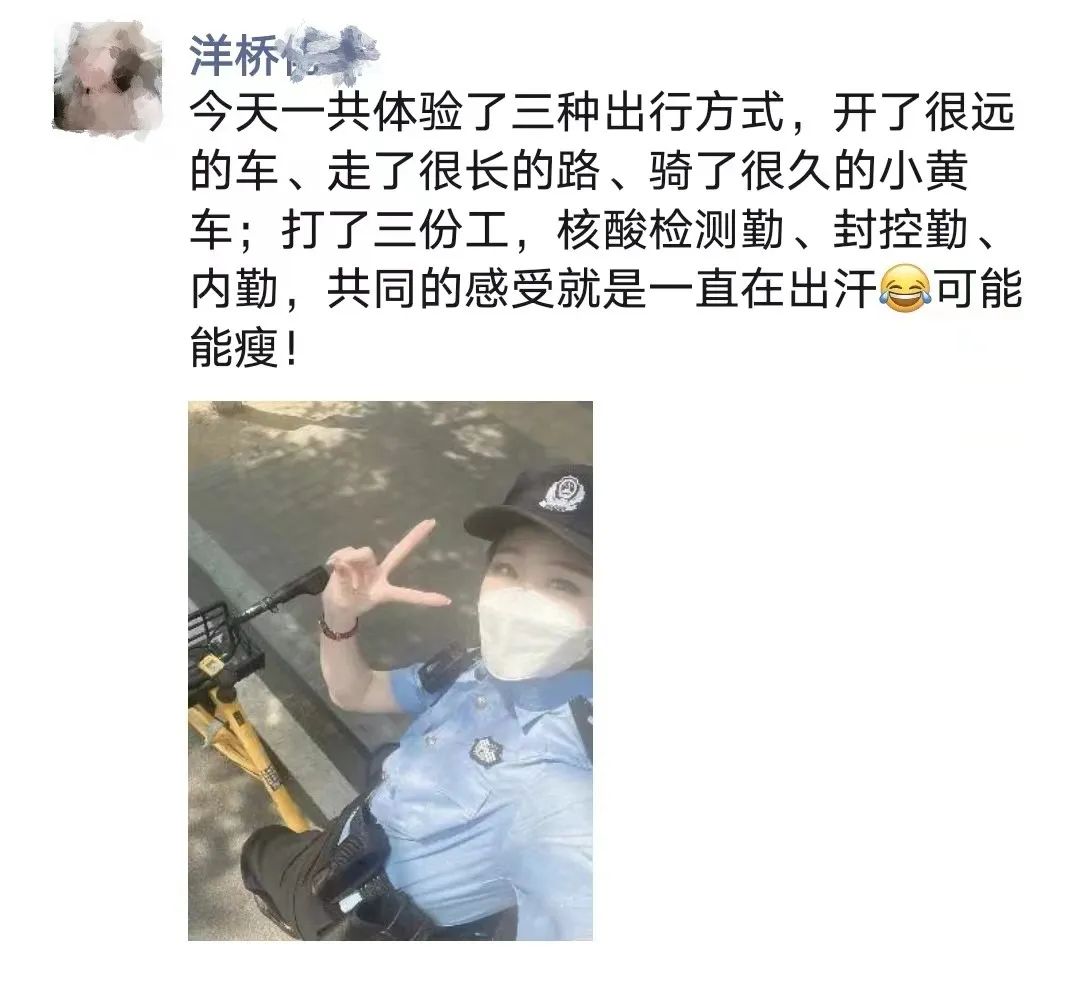
Task: Open the poster's blurred profile avatar
Action: pyautogui.click(x=108, y=77)
